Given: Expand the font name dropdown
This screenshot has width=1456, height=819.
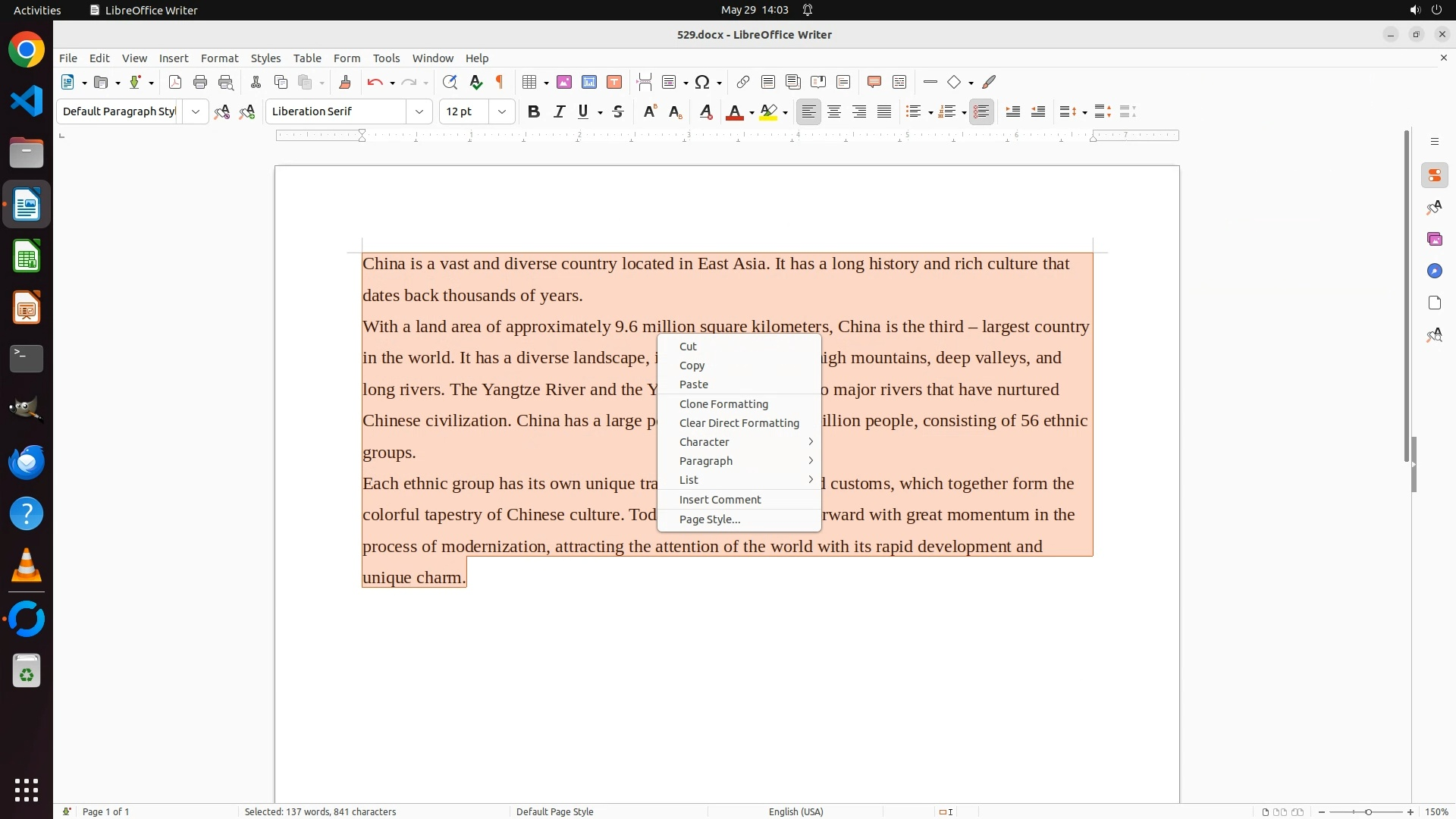Looking at the screenshot, I should coord(419,111).
